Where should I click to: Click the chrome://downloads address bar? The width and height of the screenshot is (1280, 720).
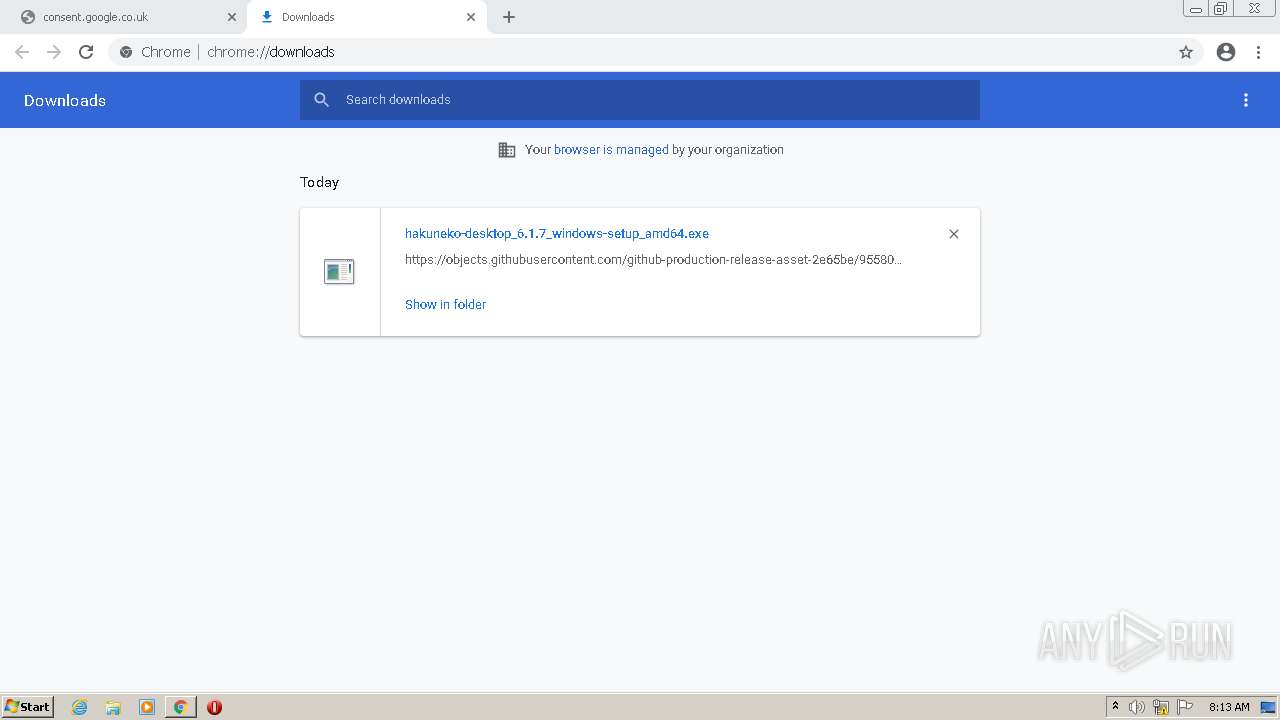click(640, 52)
